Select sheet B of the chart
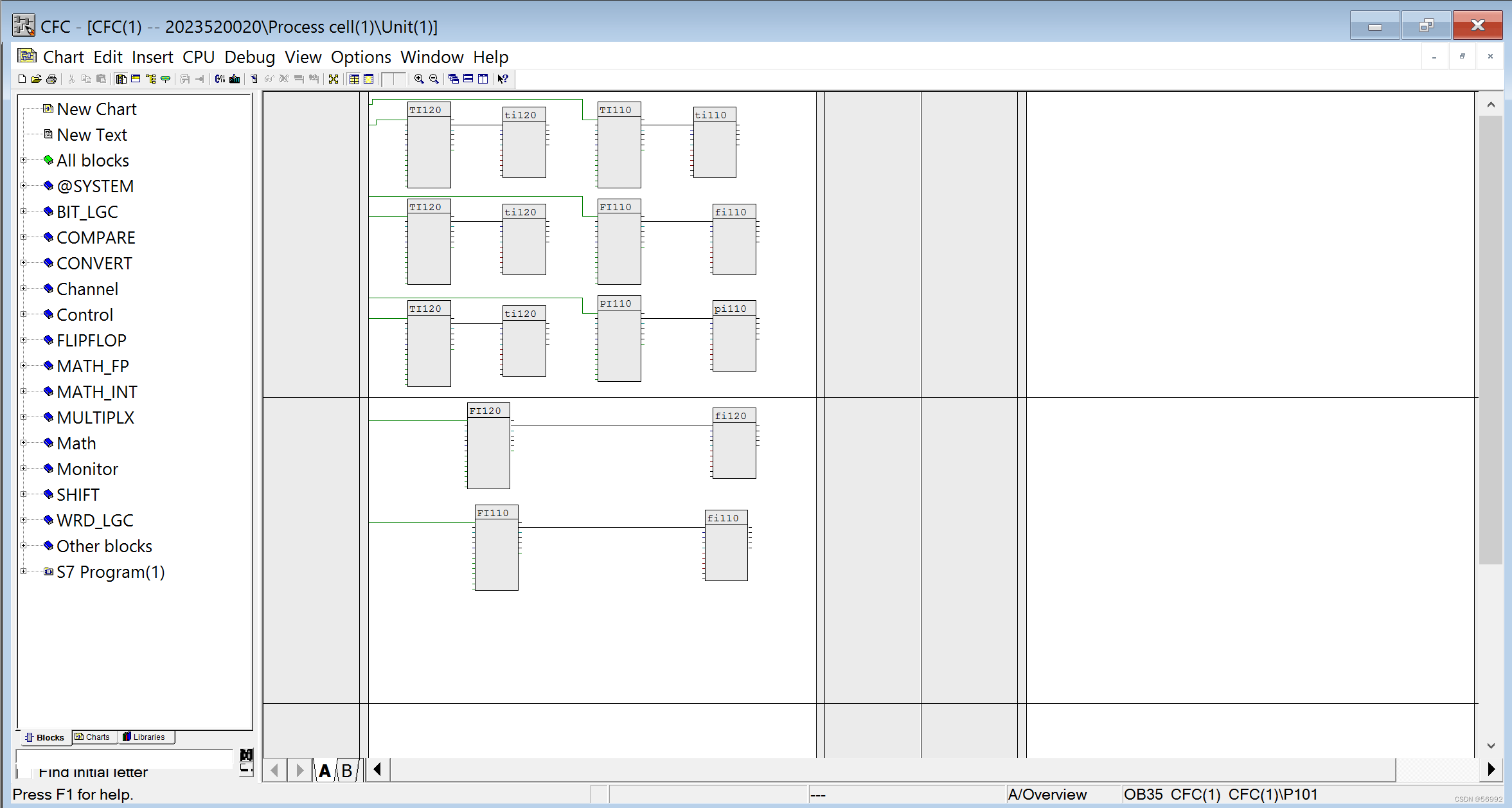 [347, 770]
